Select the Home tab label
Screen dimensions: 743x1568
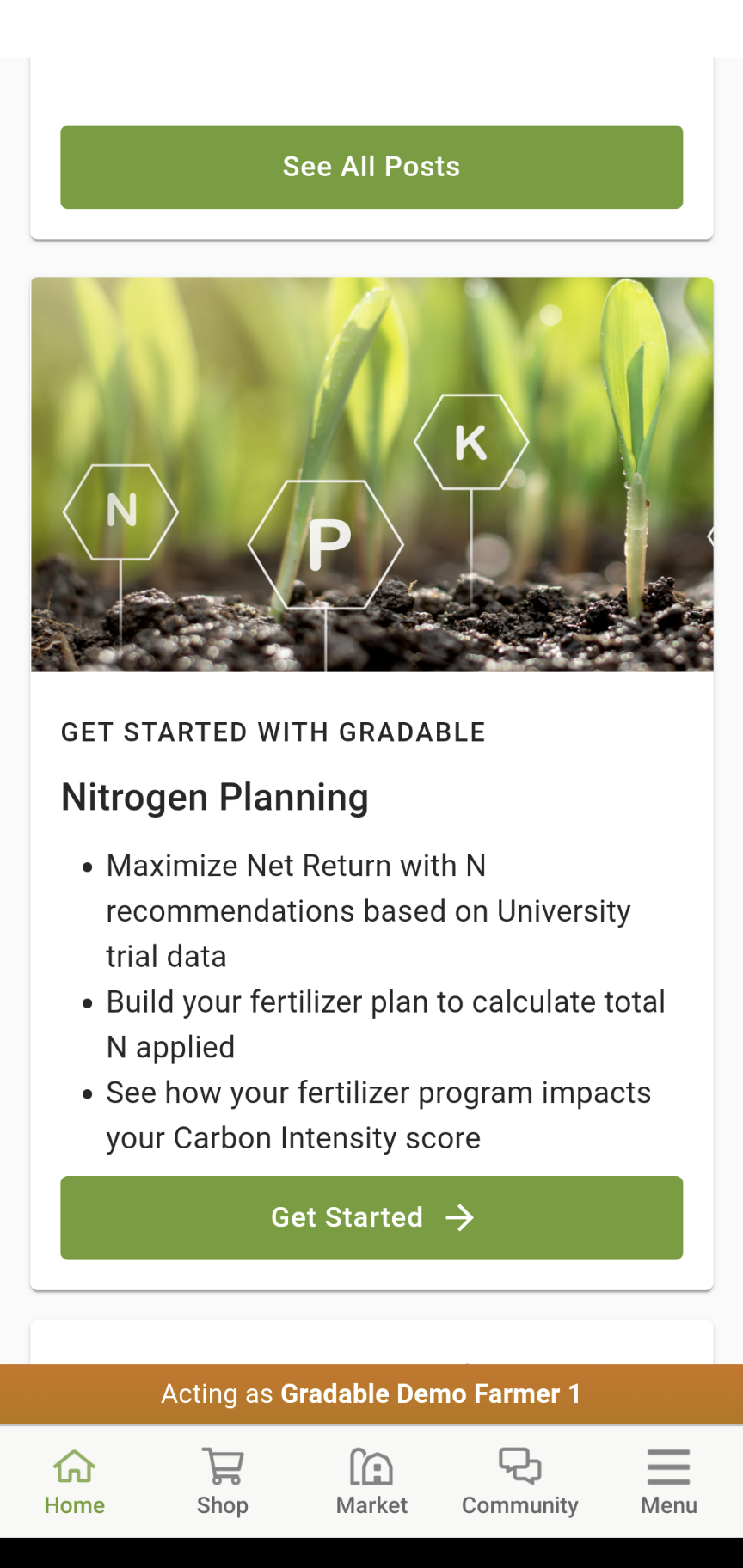(74, 1504)
